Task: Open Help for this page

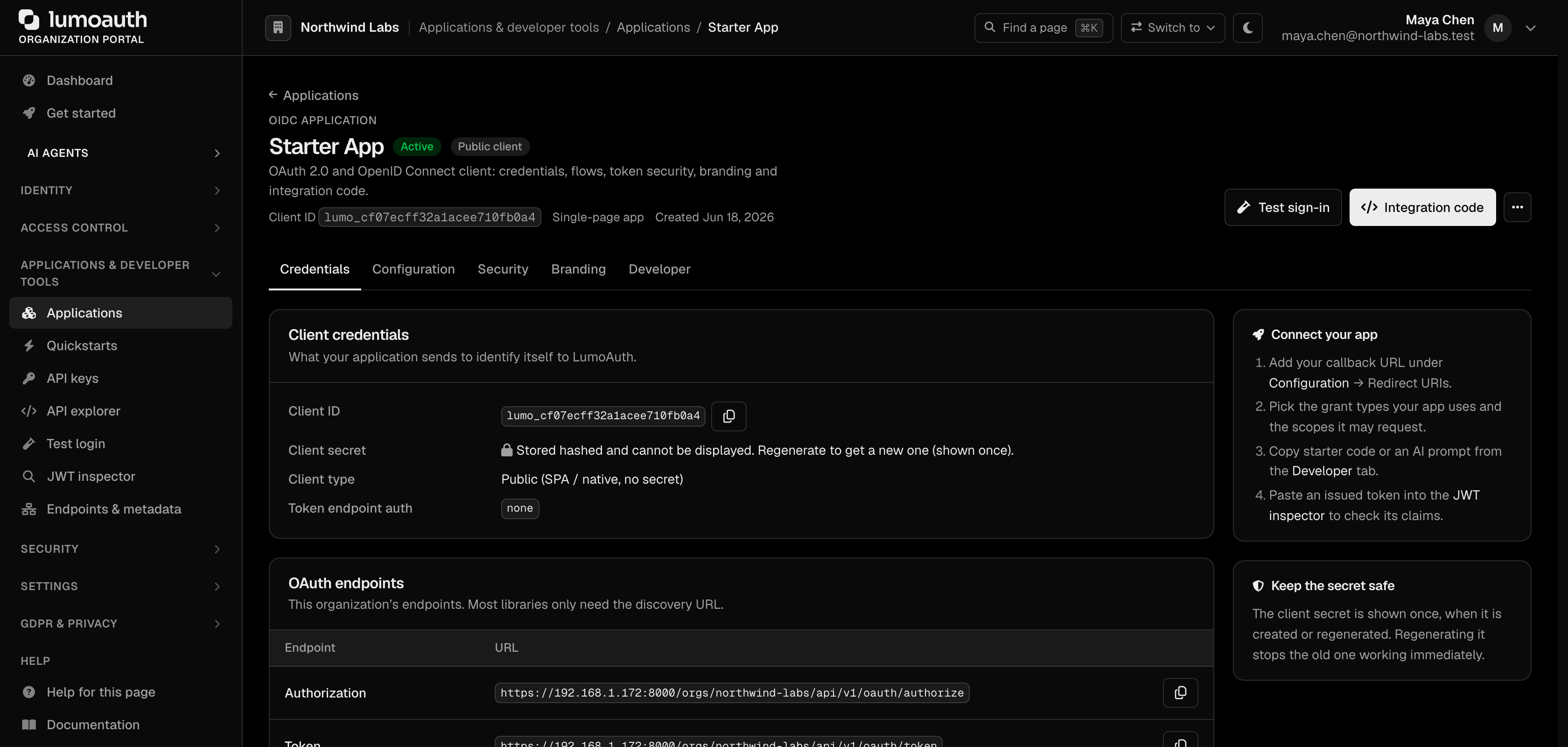Action: click(120, 692)
